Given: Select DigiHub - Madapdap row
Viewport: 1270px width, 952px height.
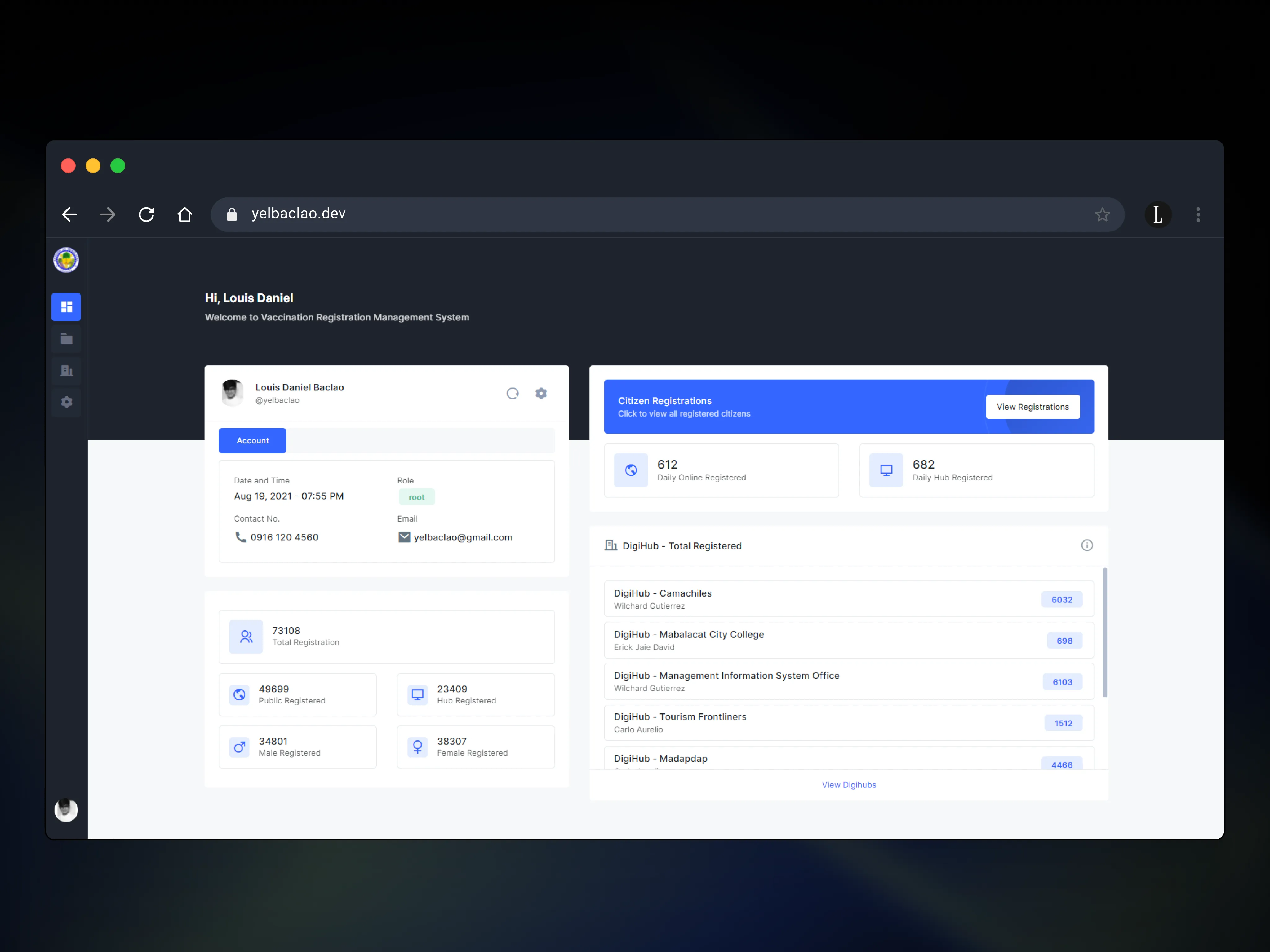Looking at the screenshot, I should coord(849,758).
